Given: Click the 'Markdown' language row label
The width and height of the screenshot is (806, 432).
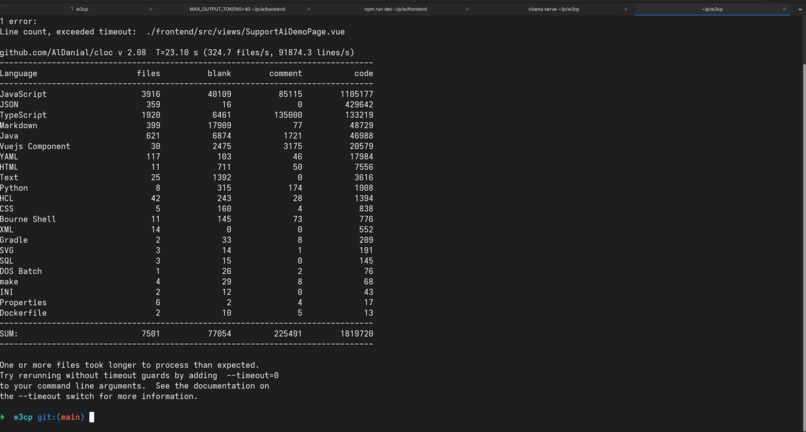Looking at the screenshot, I should click(19, 125).
